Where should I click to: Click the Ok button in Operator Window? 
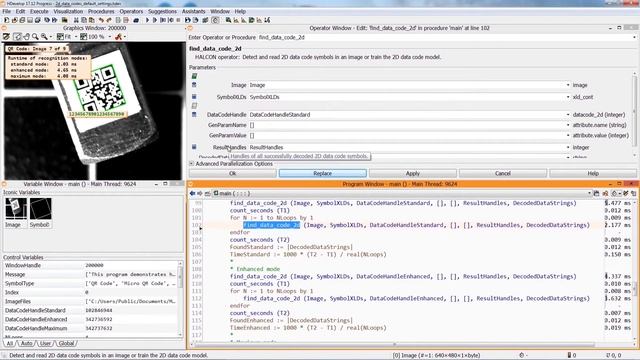click(233, 173)
